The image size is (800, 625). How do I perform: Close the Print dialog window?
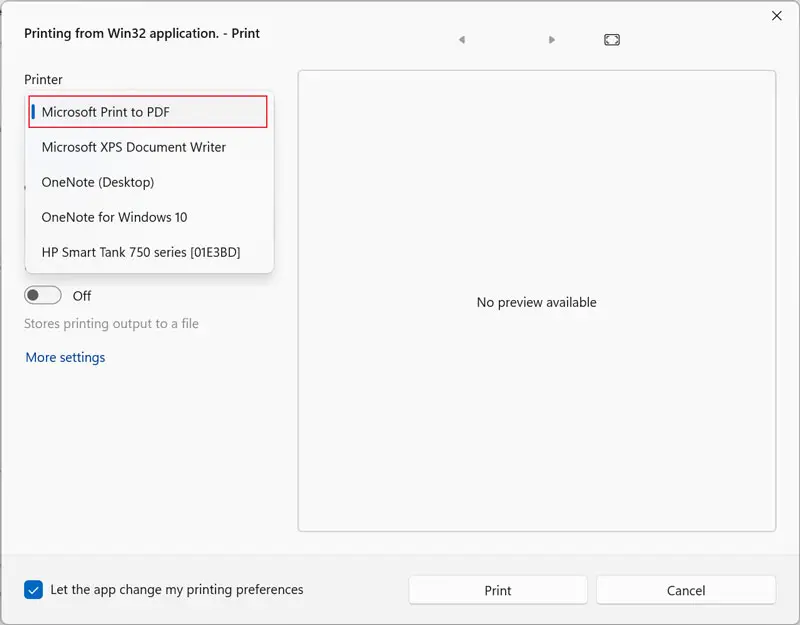pos(777,16)
